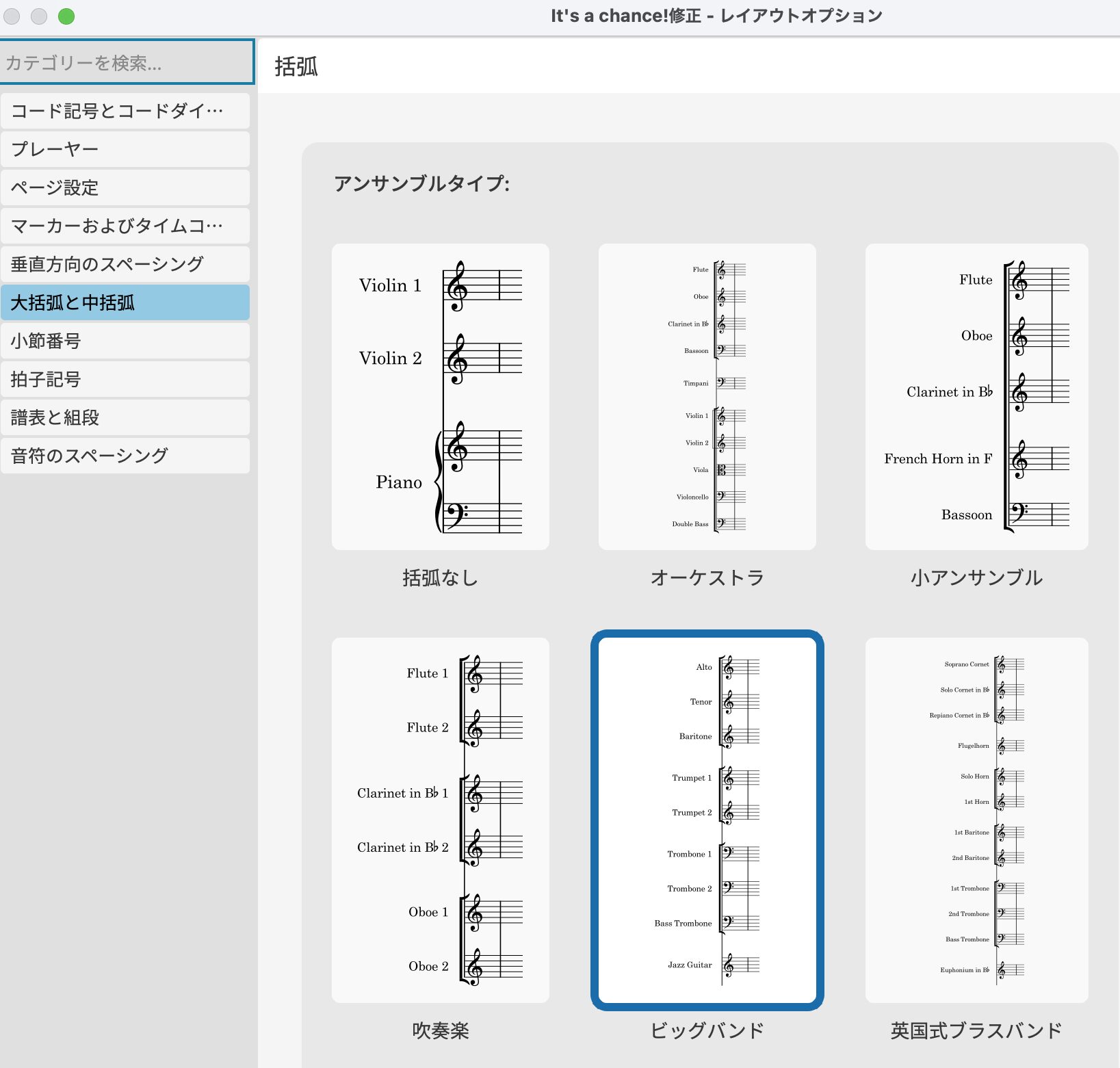Open the 小節番号 settings category
Image resolution: width=1120 pixels, height=1068 pixels.
pyautogui.click(x=125, y=340)
